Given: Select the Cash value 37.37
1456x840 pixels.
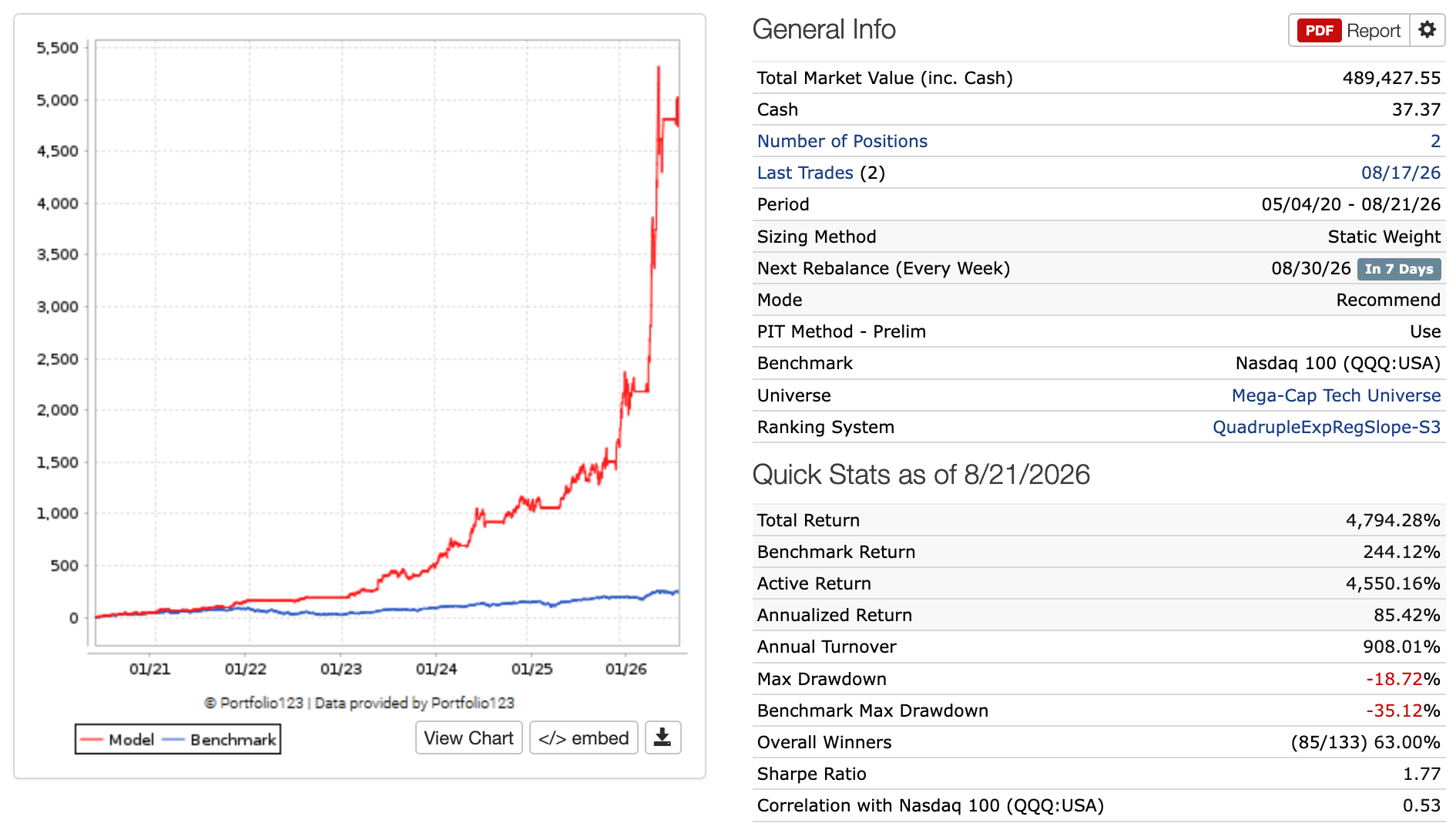Looking at the screenshot, I should 1416,109.
